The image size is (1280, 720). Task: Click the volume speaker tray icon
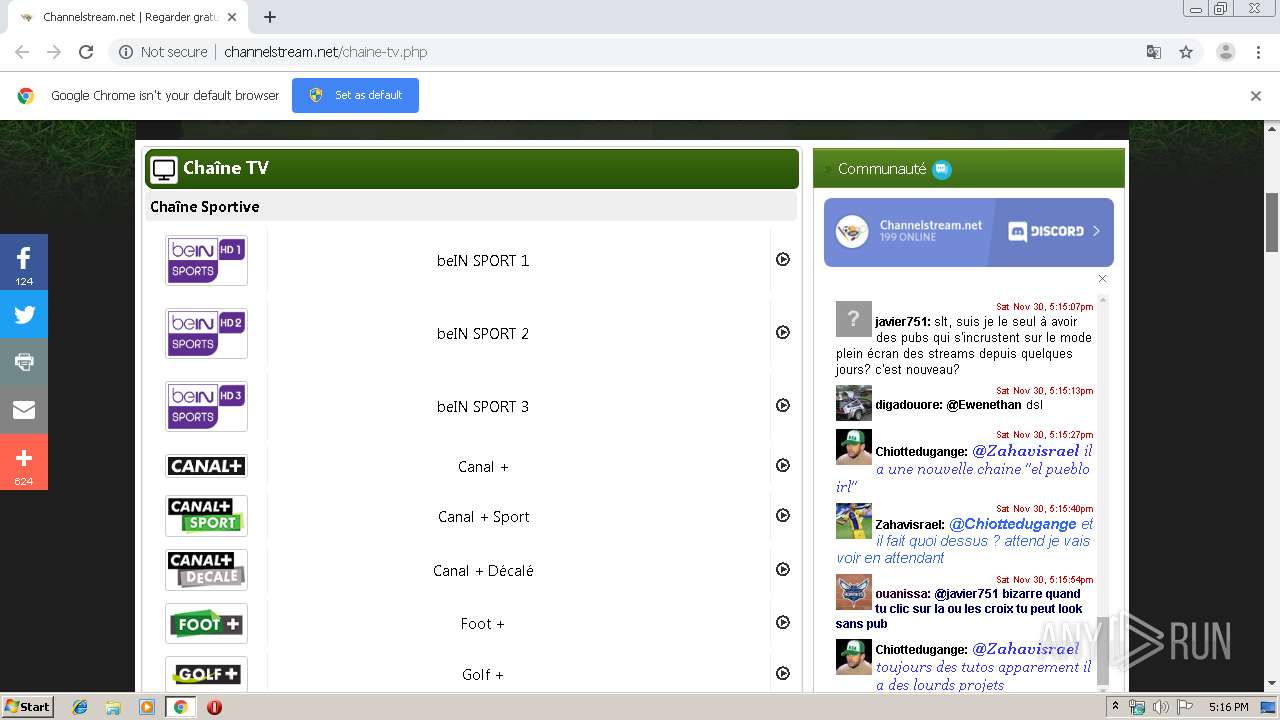click(1160, 707)
